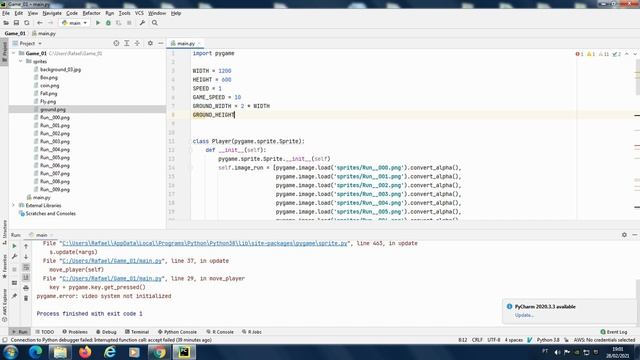Click the Save All disk icon
This screenshot has height=360, width=640.
coord(16,23)
